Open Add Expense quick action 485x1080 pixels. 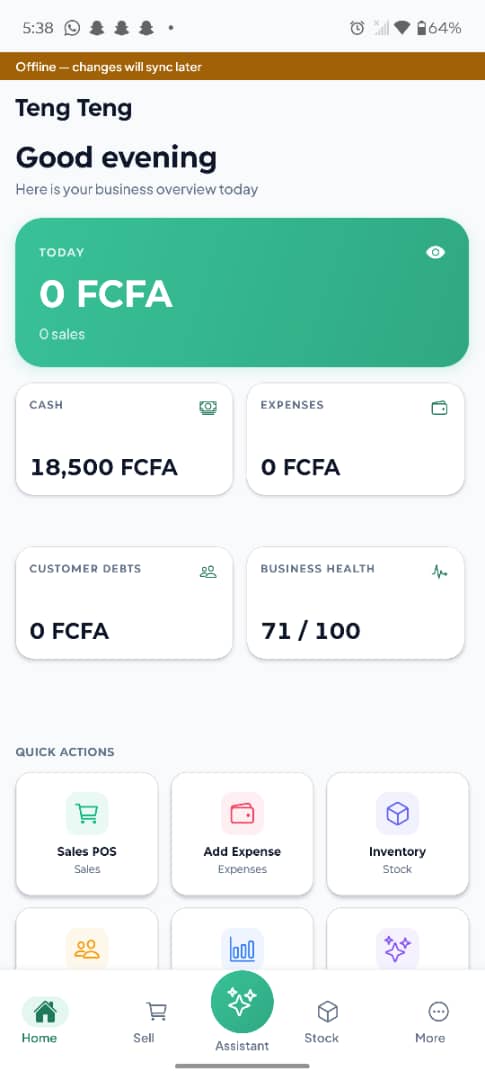242,834
